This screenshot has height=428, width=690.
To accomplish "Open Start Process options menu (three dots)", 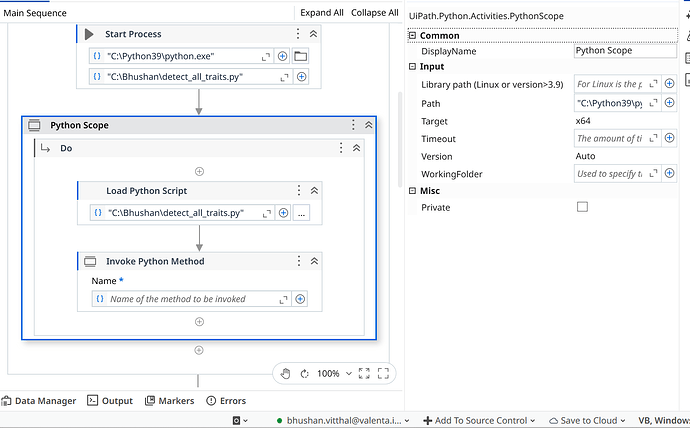I will pyautogui.click(x=298, y=34).
